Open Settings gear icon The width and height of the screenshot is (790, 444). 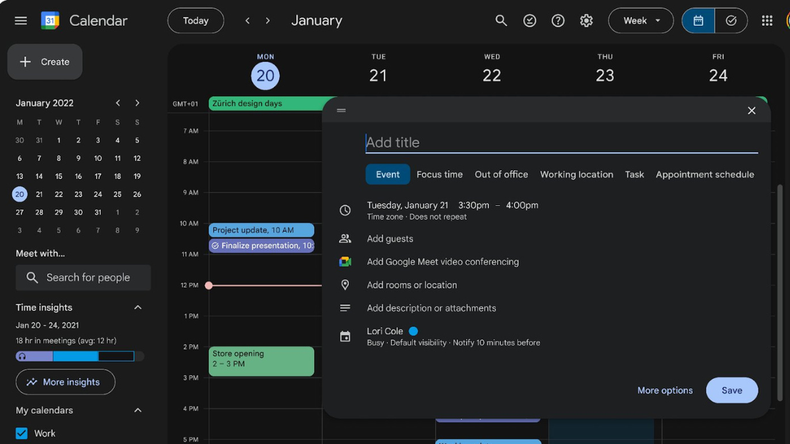pyautogui.click(x=586, y=21)
